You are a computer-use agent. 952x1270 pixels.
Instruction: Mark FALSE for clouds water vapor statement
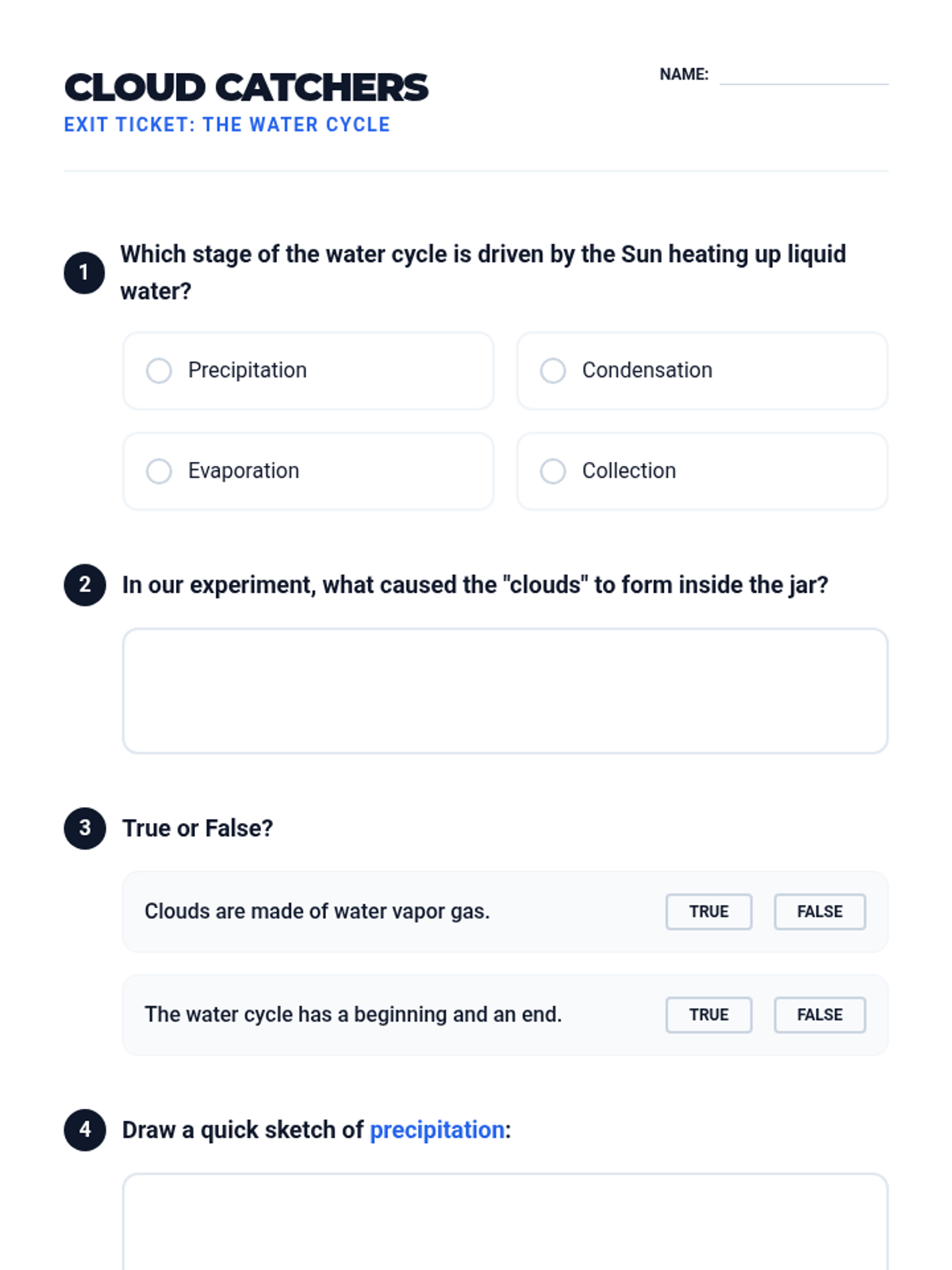[820, 912]
